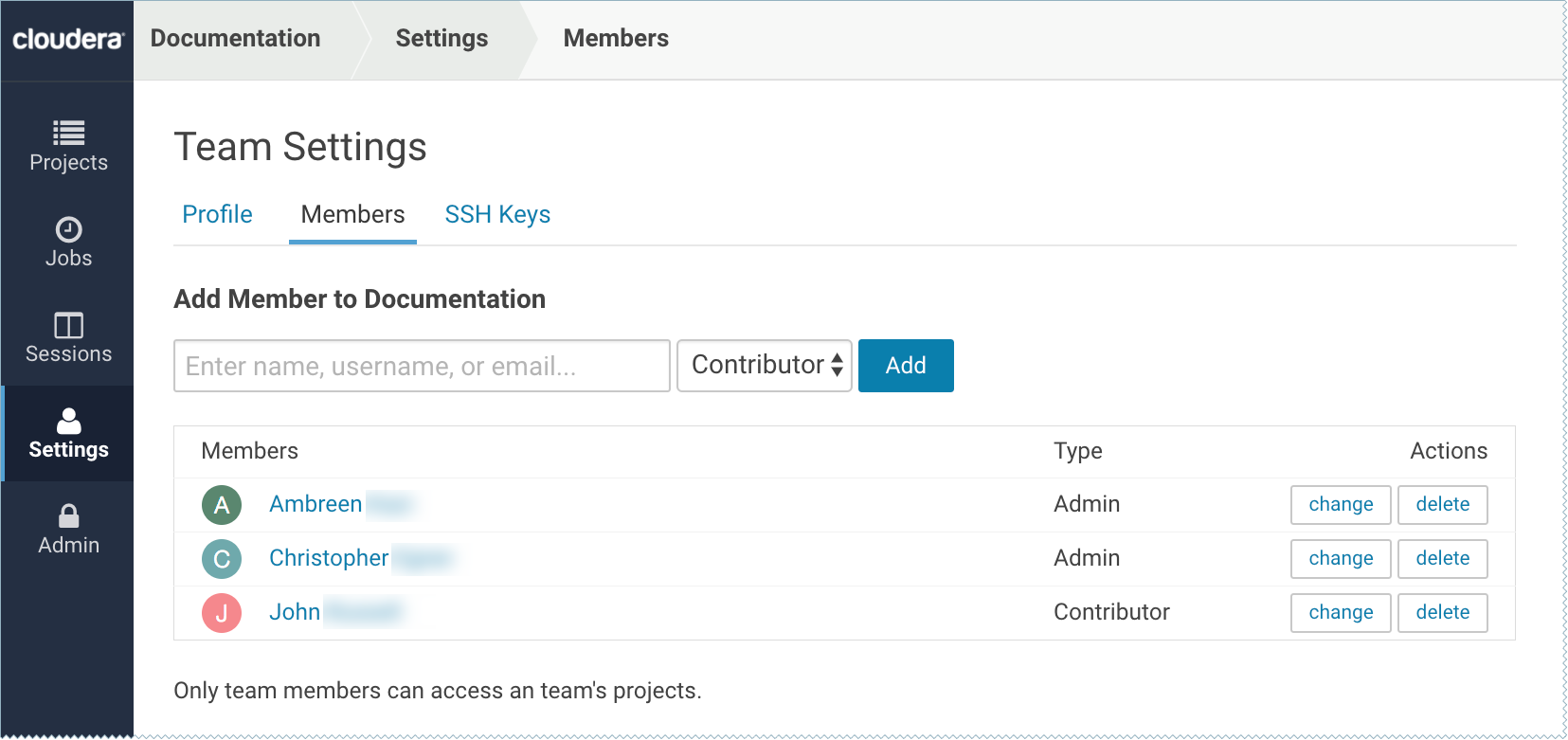
Task: Select the Members tab
Action: point(352,215)
